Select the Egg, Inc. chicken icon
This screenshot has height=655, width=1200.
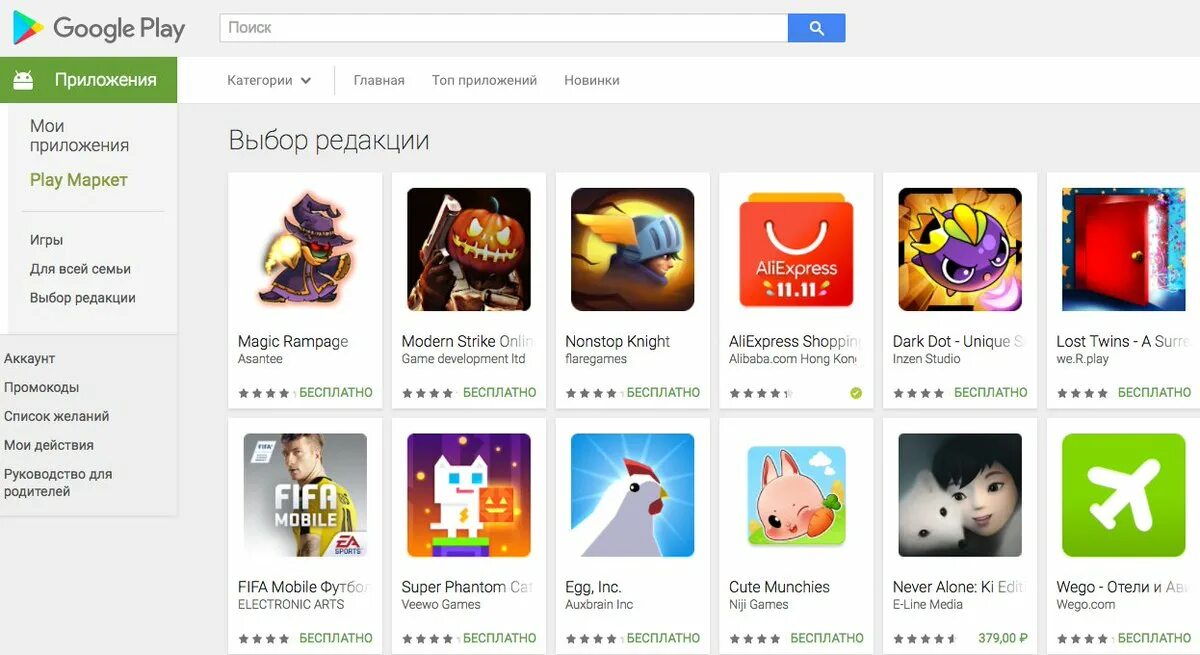632,495
